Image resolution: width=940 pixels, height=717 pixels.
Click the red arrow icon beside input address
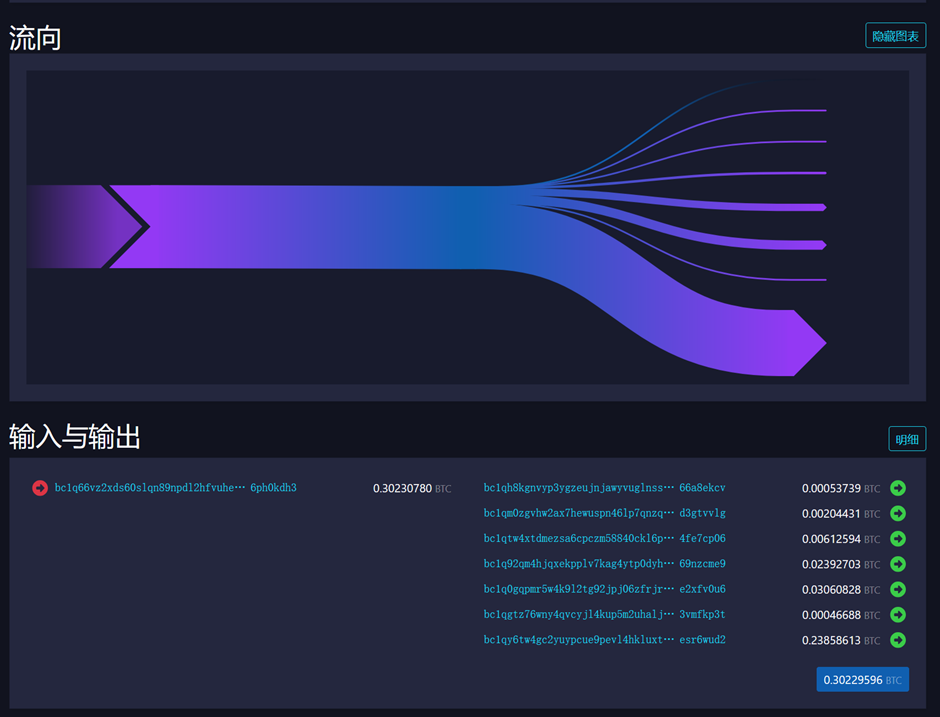pos(40,488)
